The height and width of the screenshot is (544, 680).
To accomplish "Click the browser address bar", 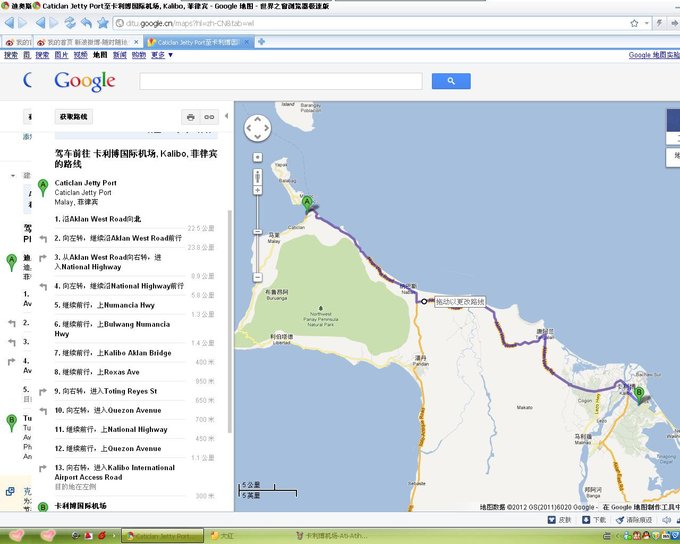I will [373, 23].
